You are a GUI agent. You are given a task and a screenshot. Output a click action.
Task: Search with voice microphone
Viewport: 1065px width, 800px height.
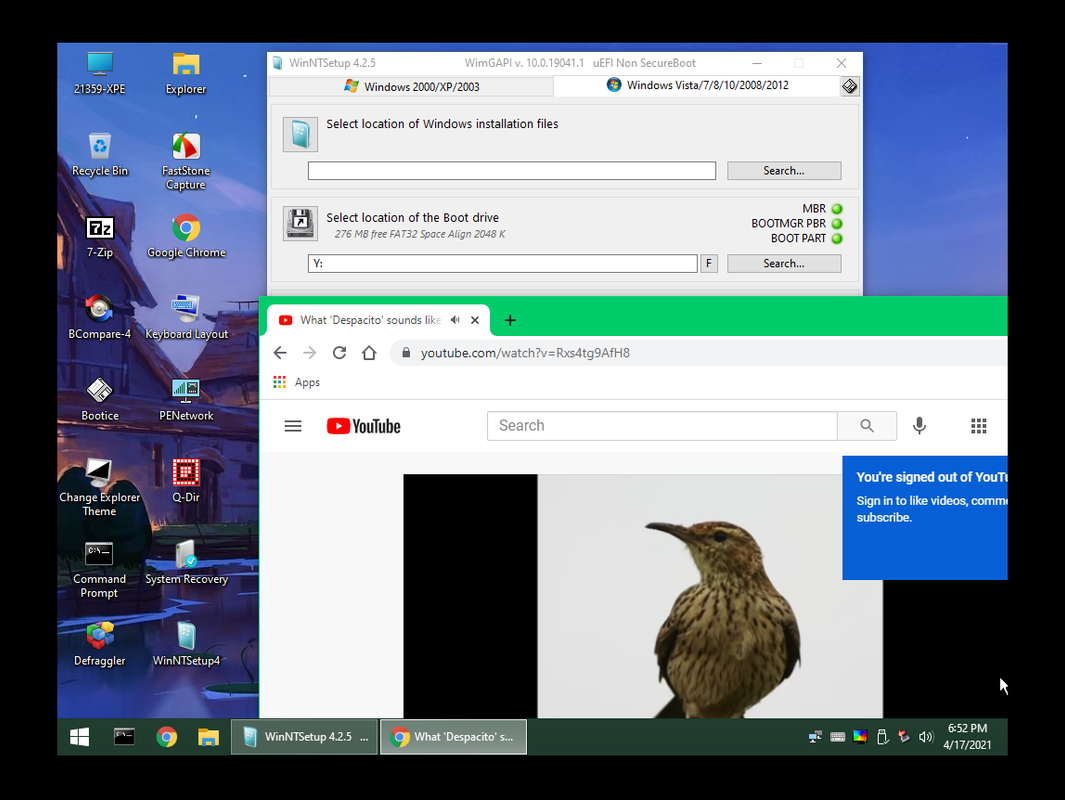(x=919, y=426)
